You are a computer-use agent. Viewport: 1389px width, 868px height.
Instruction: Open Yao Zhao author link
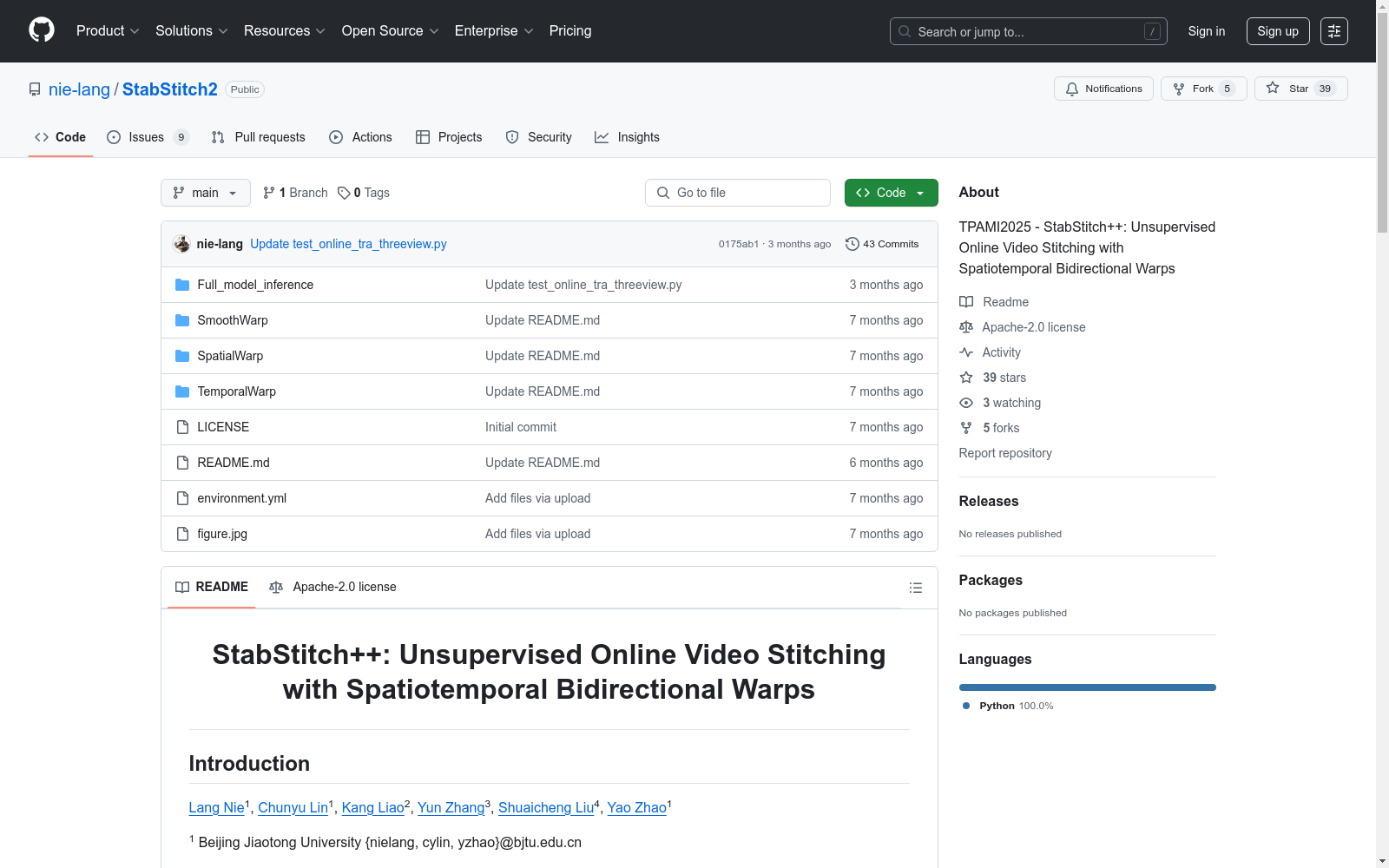(x=637, y=807)
